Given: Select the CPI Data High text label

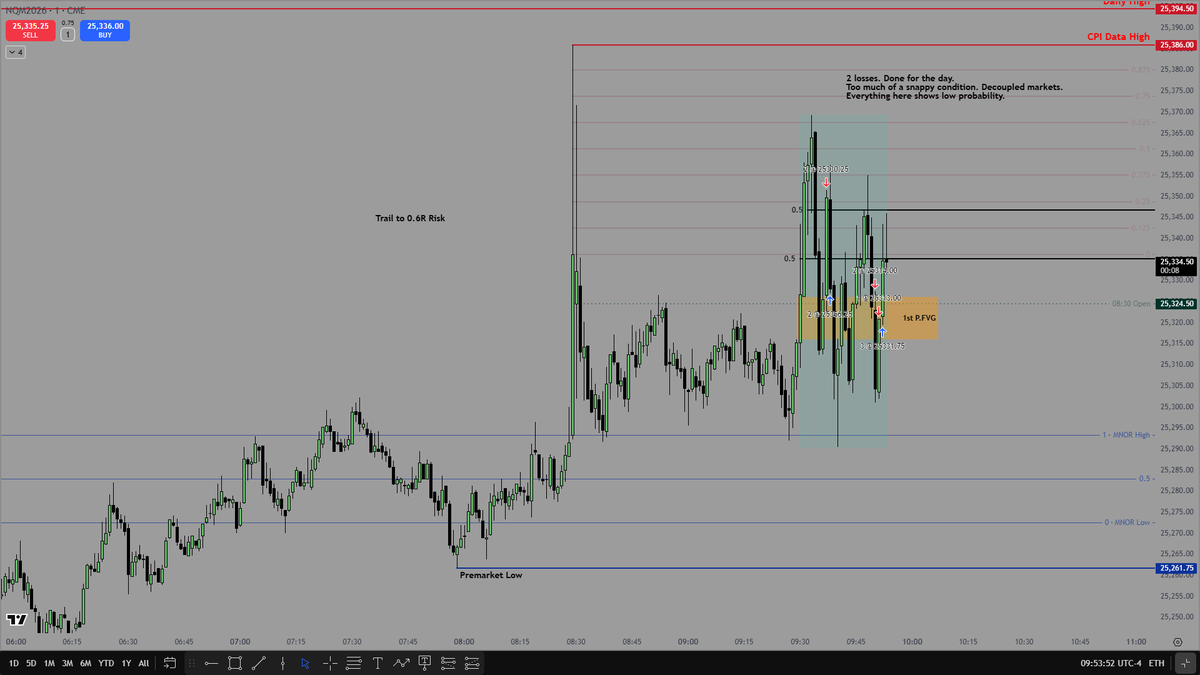Looking at the screenshot, I should point(1118,37).
